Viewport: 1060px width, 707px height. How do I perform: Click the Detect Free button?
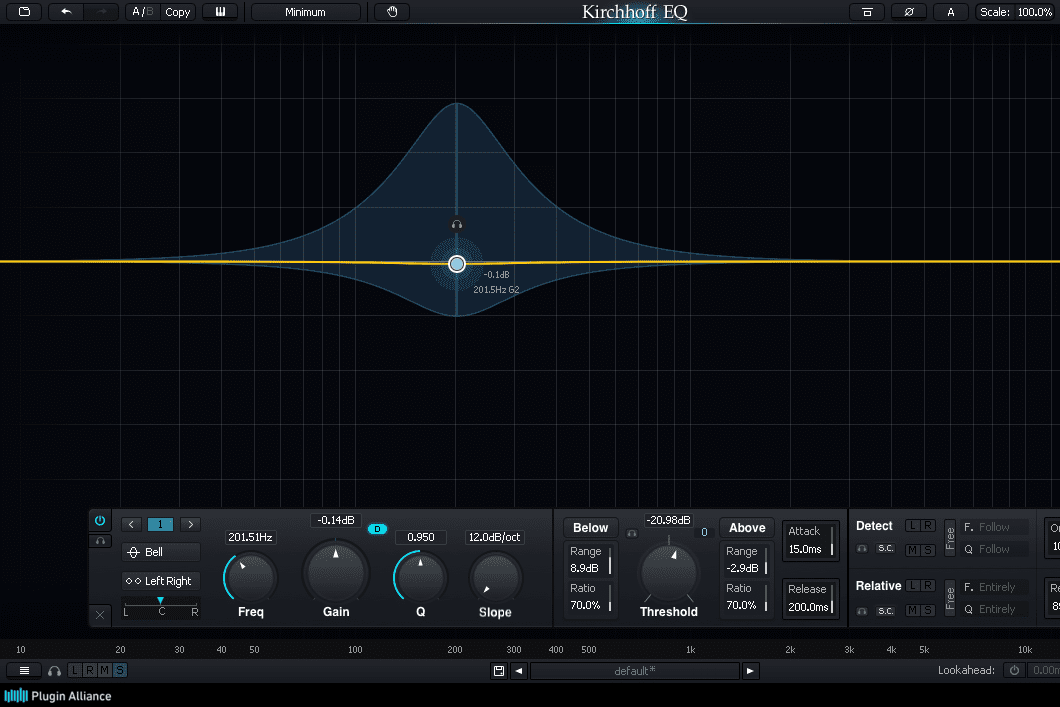point(950,538)
